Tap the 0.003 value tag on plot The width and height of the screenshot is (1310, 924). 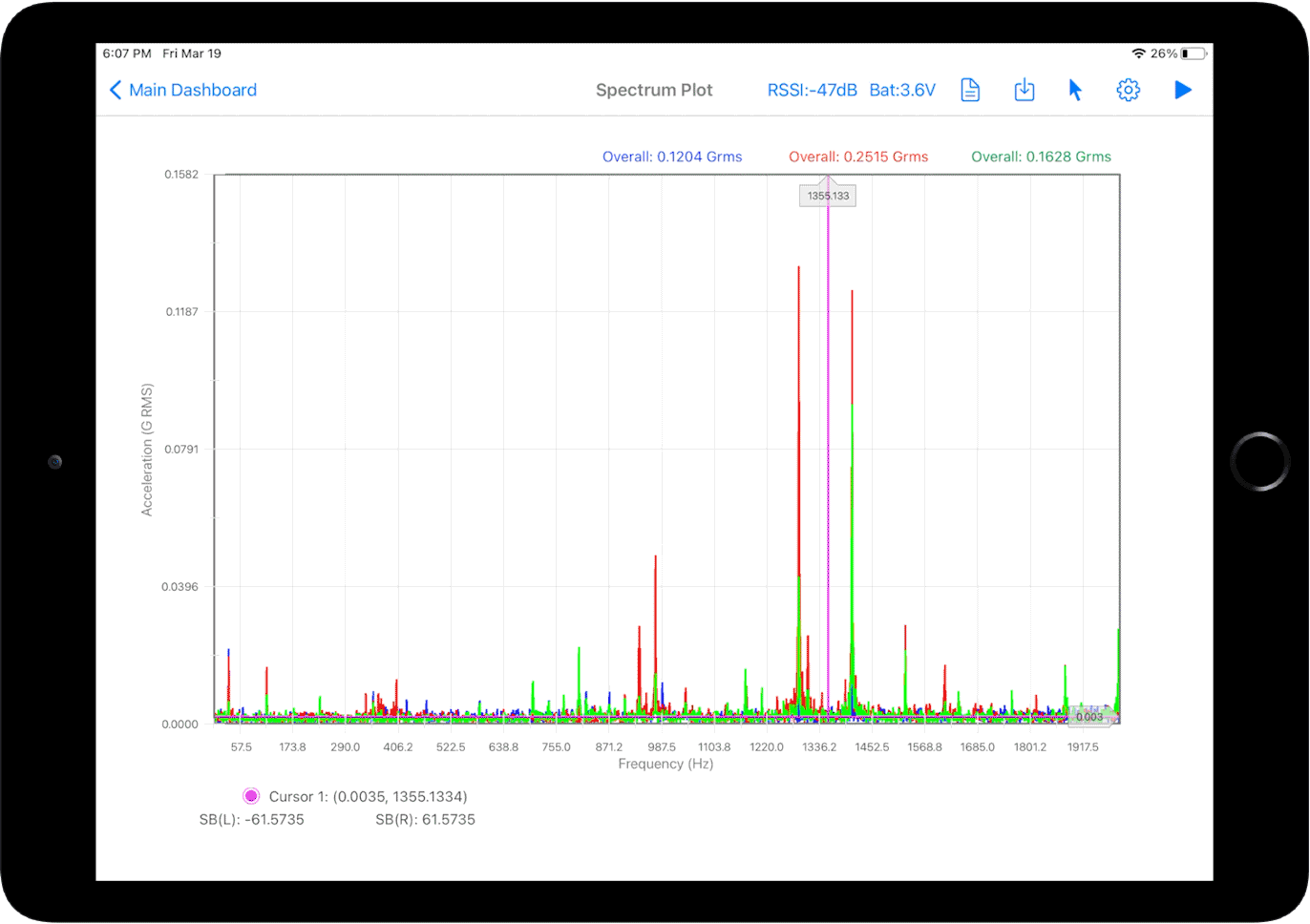pos(1089,716)
